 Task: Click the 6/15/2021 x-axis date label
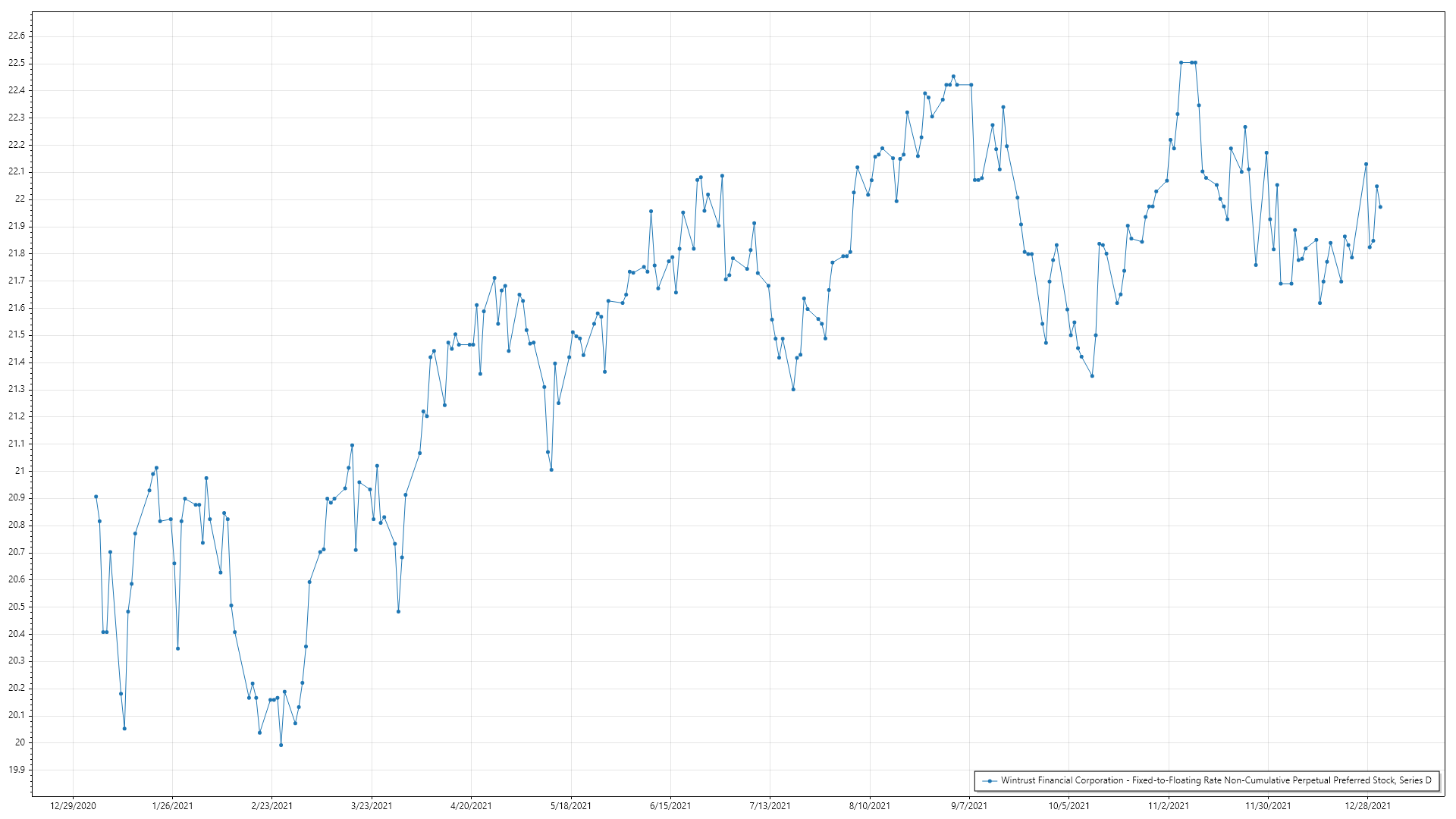pos(670,805)
